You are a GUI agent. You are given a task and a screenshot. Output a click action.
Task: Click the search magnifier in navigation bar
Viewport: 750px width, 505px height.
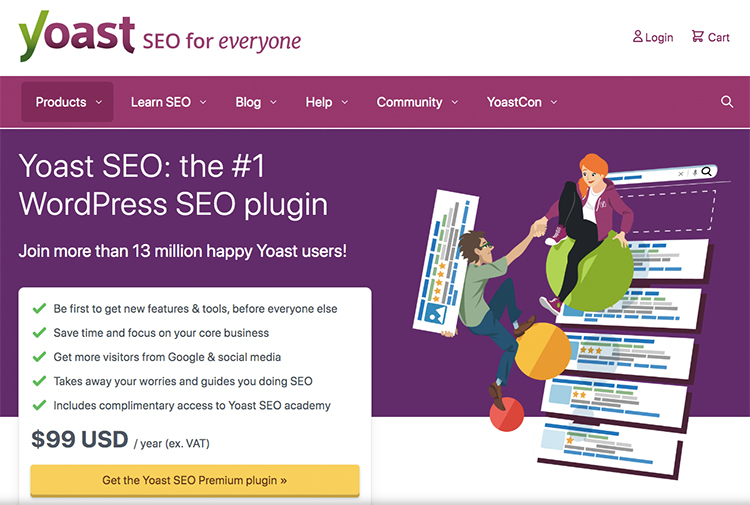pos(727,102)
